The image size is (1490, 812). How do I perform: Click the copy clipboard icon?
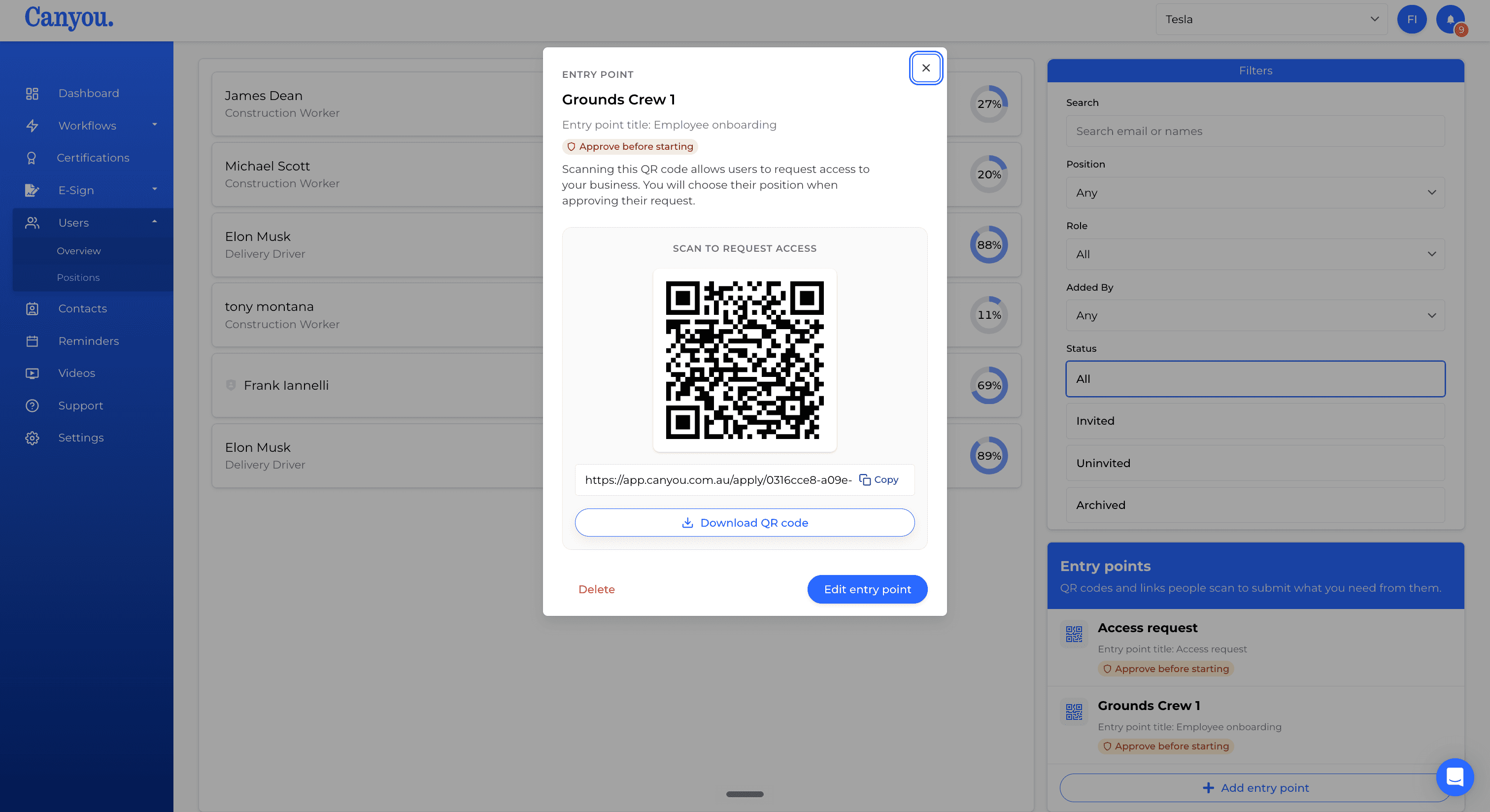[x=865, y=479]
